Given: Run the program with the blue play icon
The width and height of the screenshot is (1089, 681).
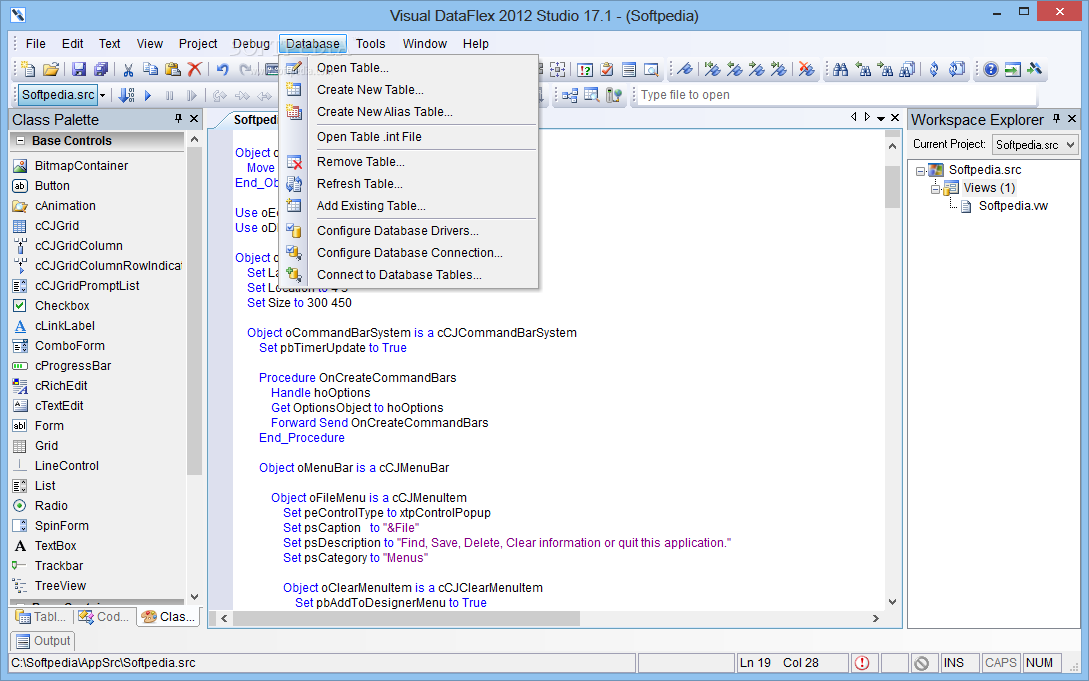Looking at the screenshot, I should click(x=148, y=95).
